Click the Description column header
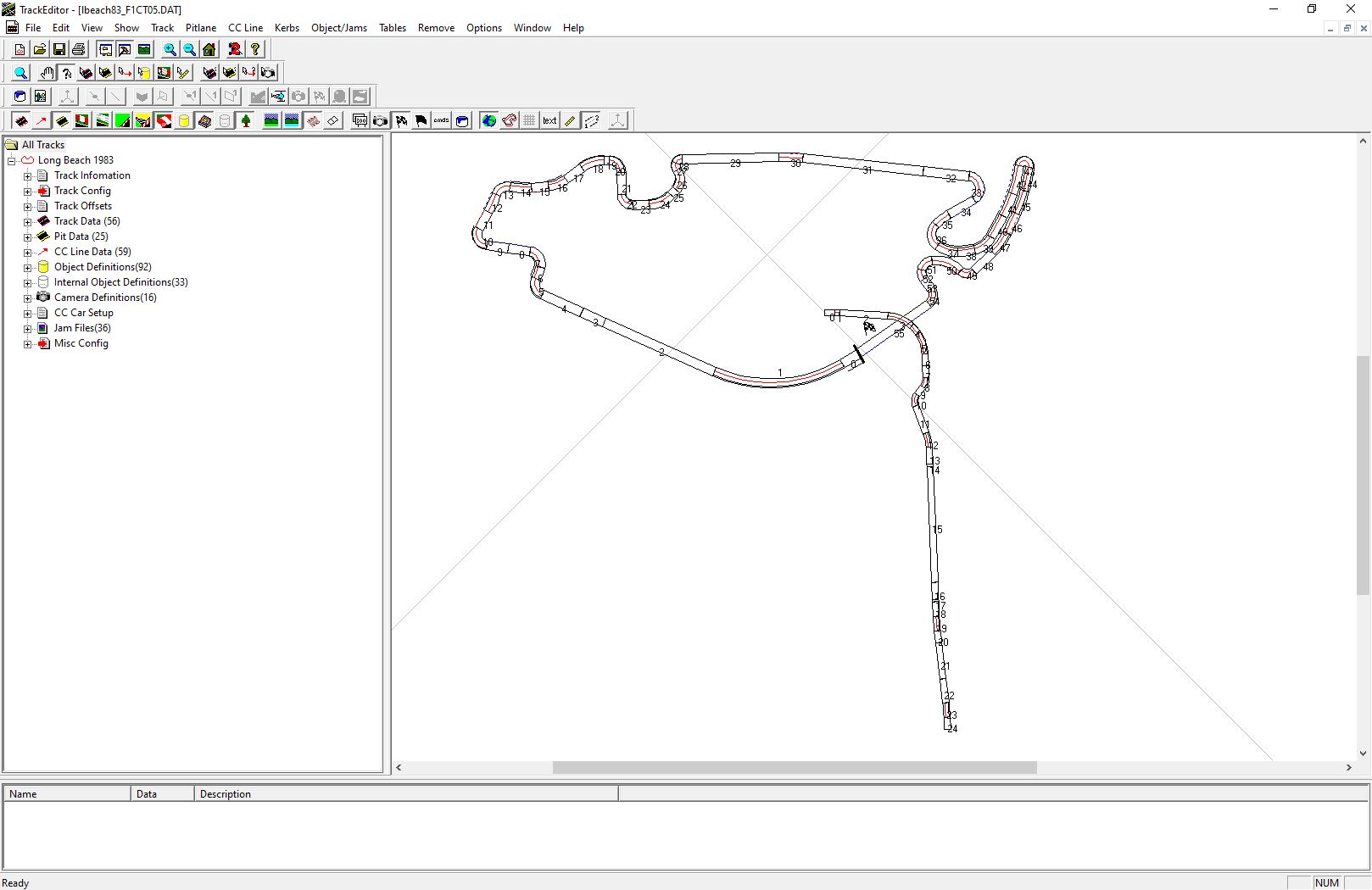The height and width of the screenshot is (890, 1372). click(226, 794)
